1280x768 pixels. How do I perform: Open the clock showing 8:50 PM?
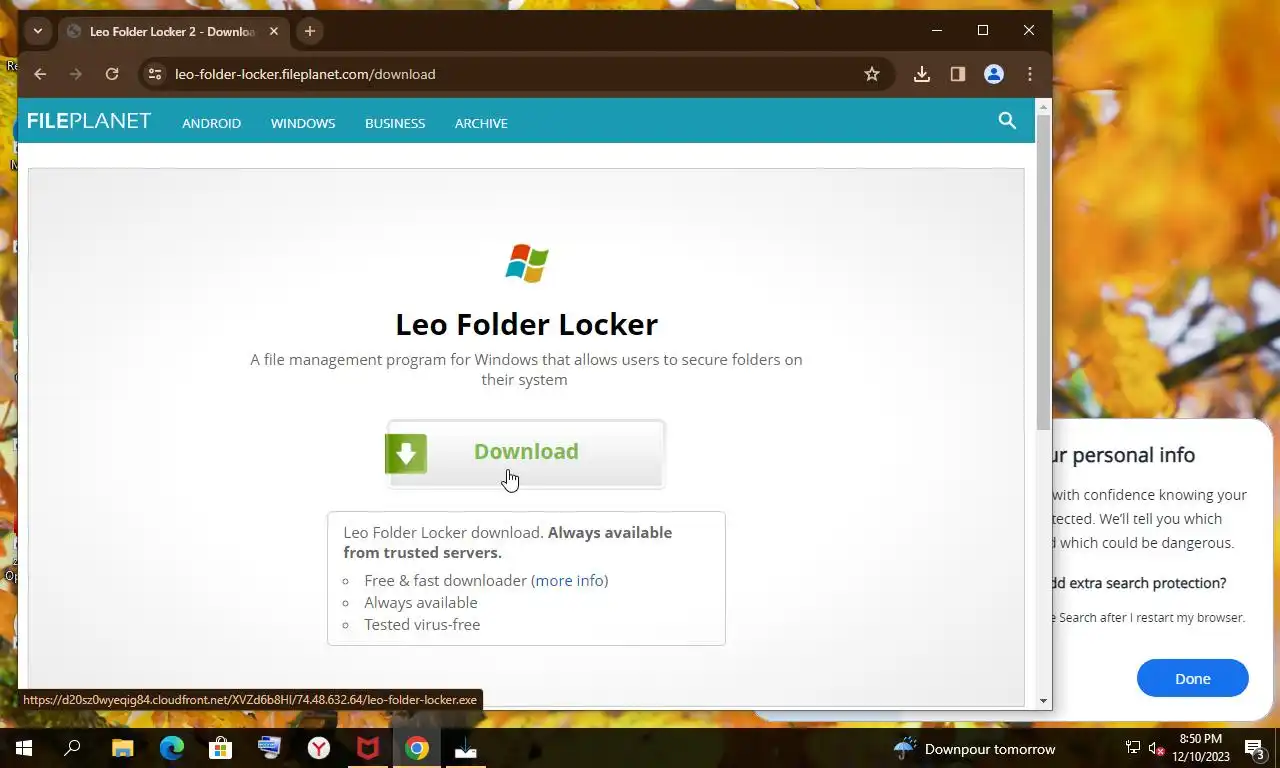point(1200,748)
